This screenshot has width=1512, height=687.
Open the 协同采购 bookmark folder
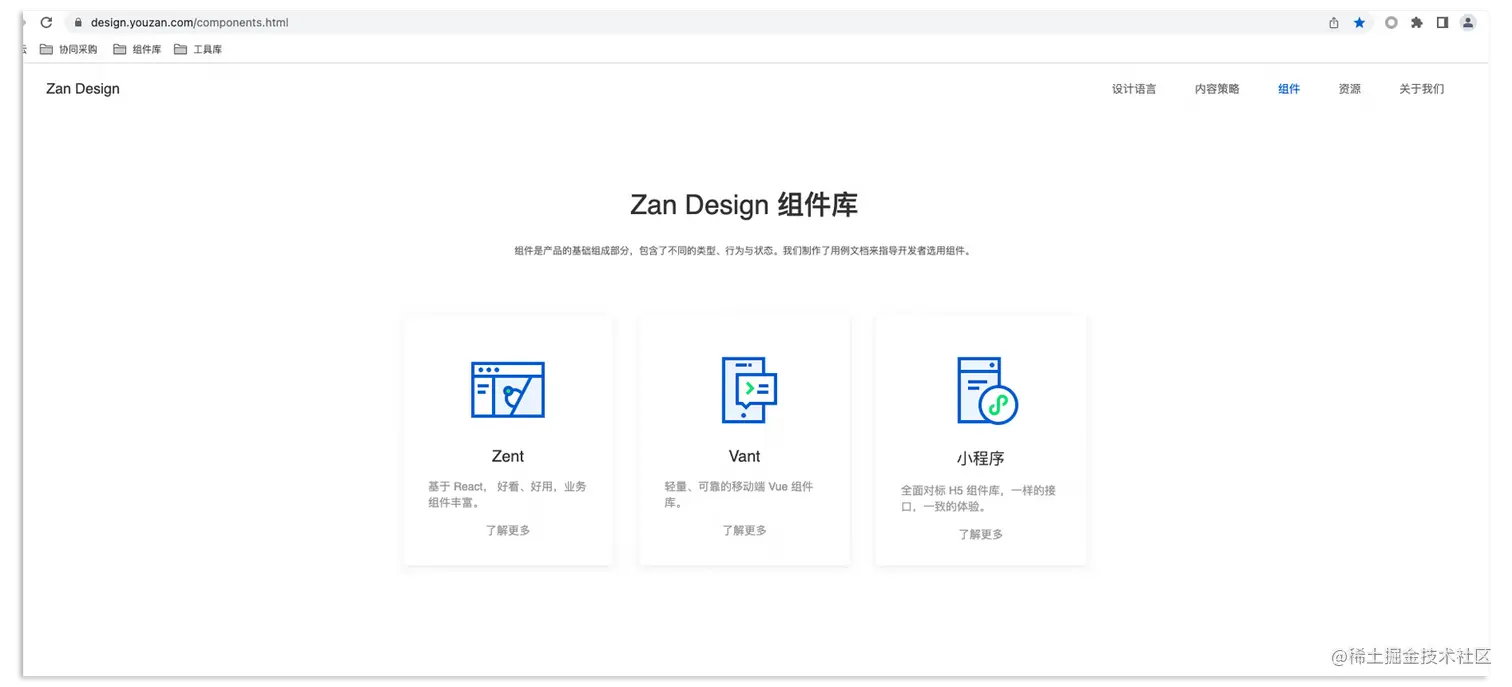pyautogui.click(x=68, y=49)
